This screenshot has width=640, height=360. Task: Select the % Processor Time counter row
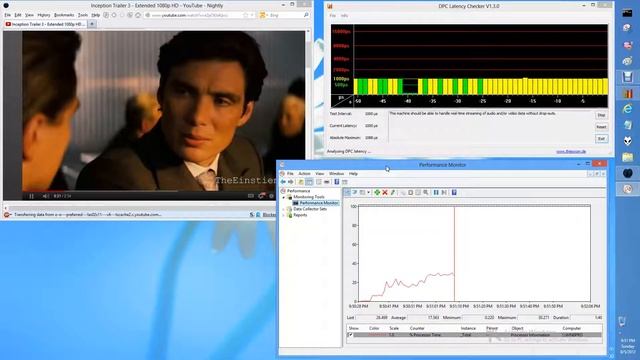(x=474, y=335)
